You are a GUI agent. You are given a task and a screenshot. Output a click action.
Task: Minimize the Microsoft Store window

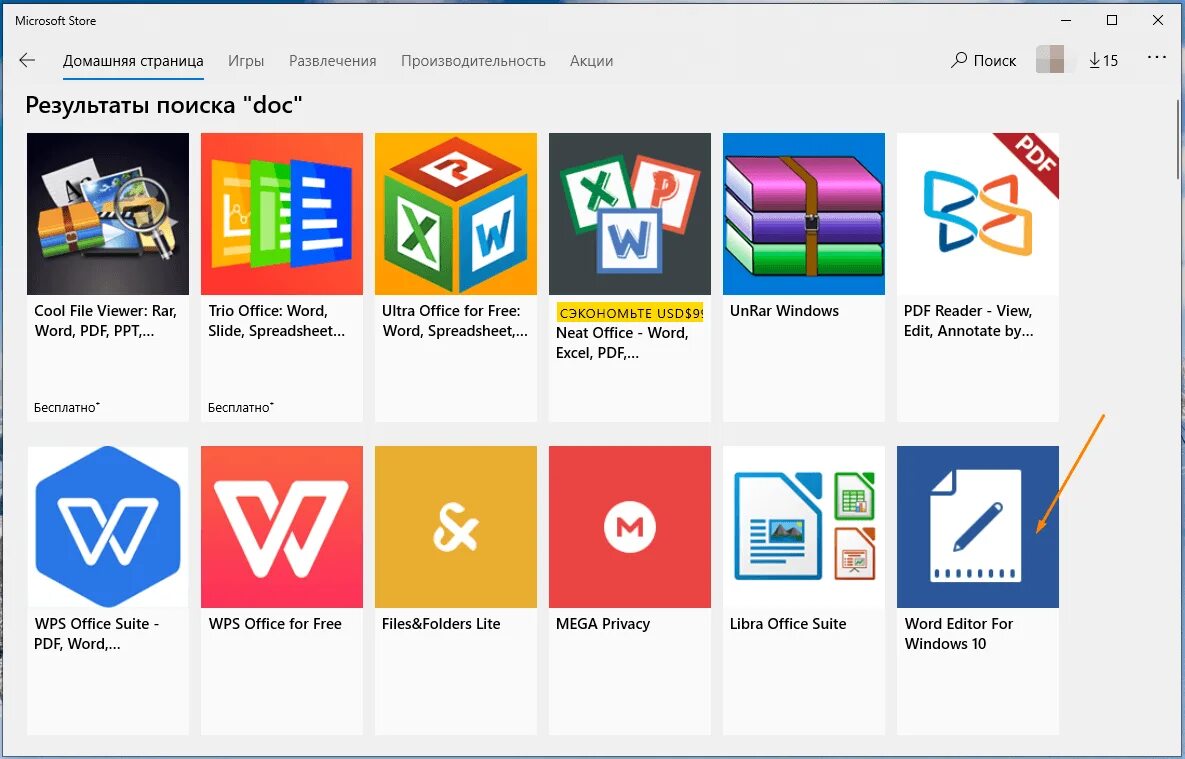tap(1066, 20)
